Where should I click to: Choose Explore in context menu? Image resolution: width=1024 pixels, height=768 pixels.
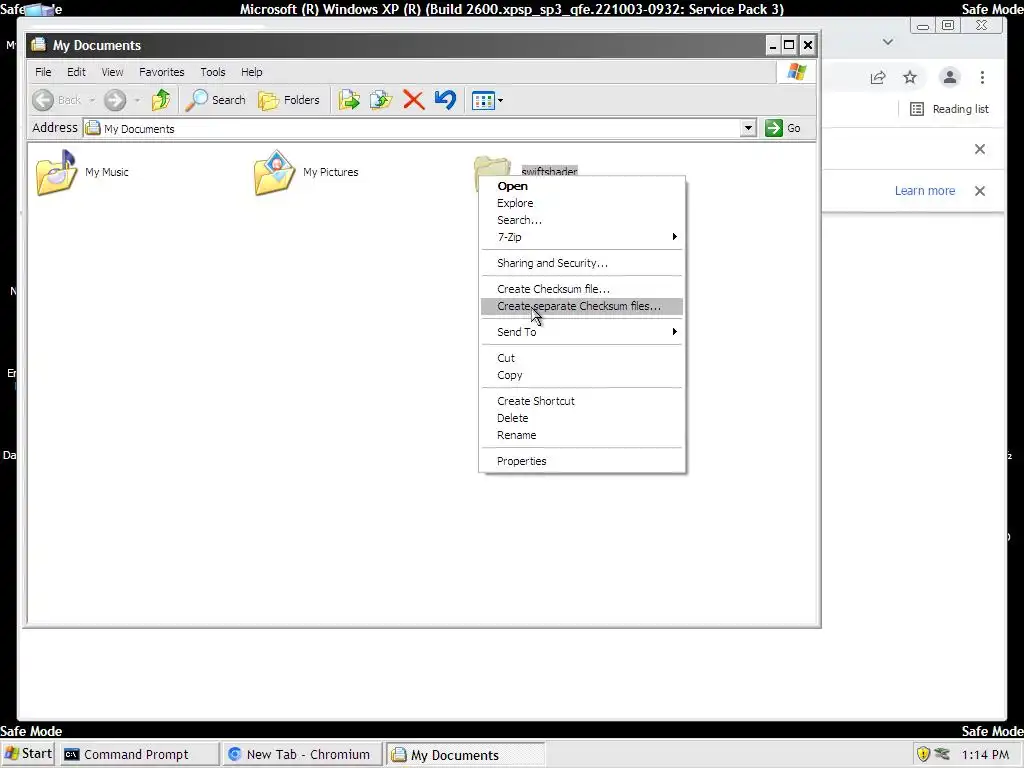583,203
